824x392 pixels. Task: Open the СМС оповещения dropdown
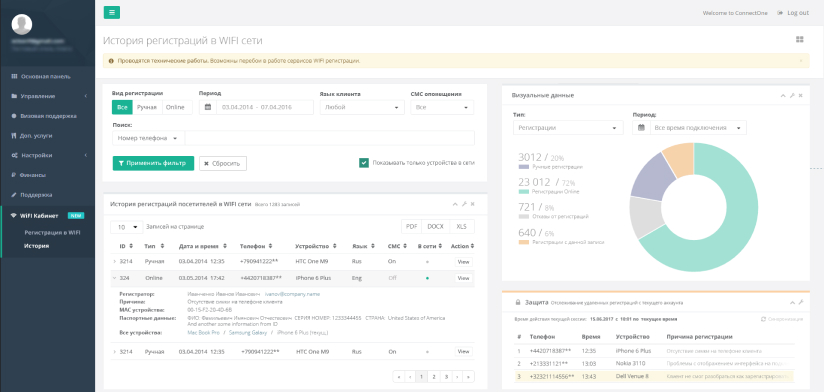coord(442,107)
